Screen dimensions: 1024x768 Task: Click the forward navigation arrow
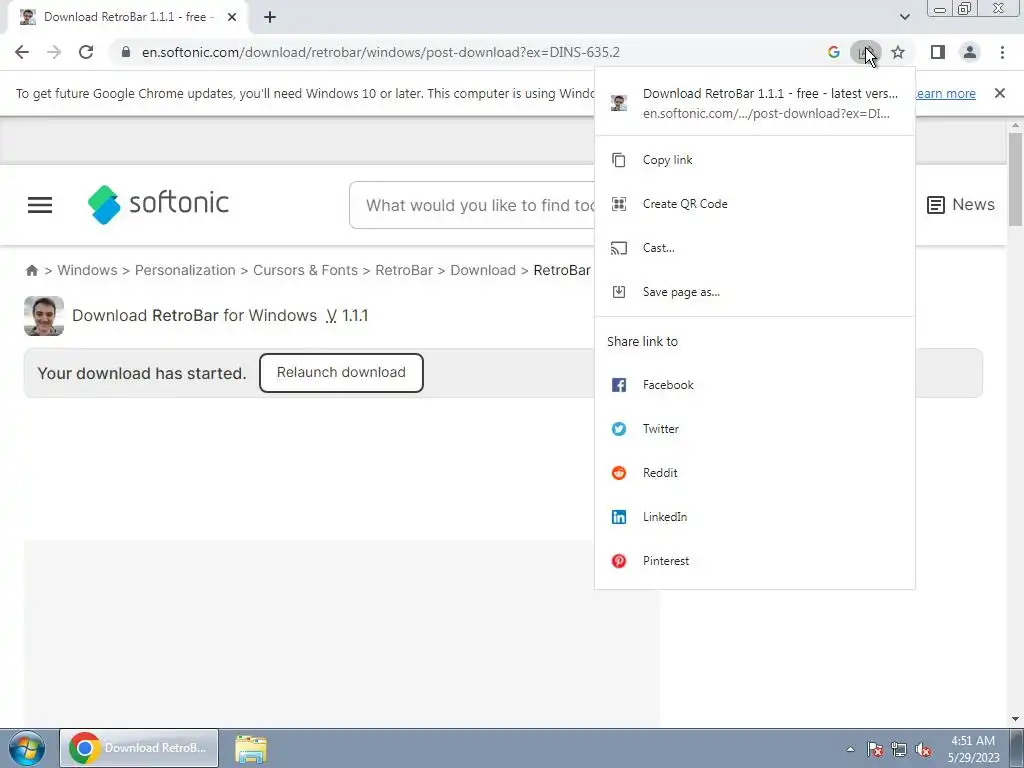coord(54,52)
